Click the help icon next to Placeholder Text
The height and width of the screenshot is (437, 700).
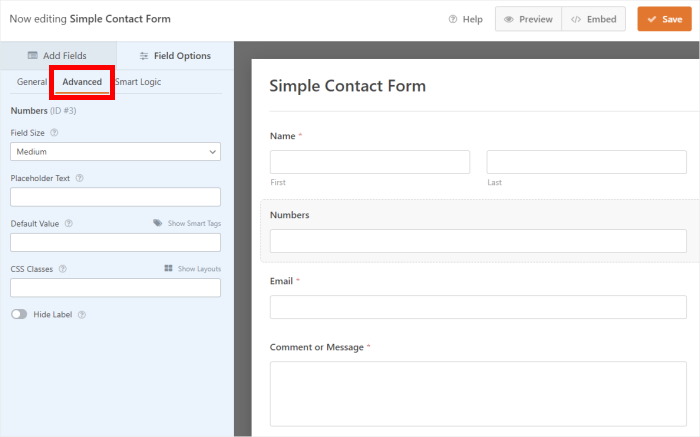(x=79, y=178)
